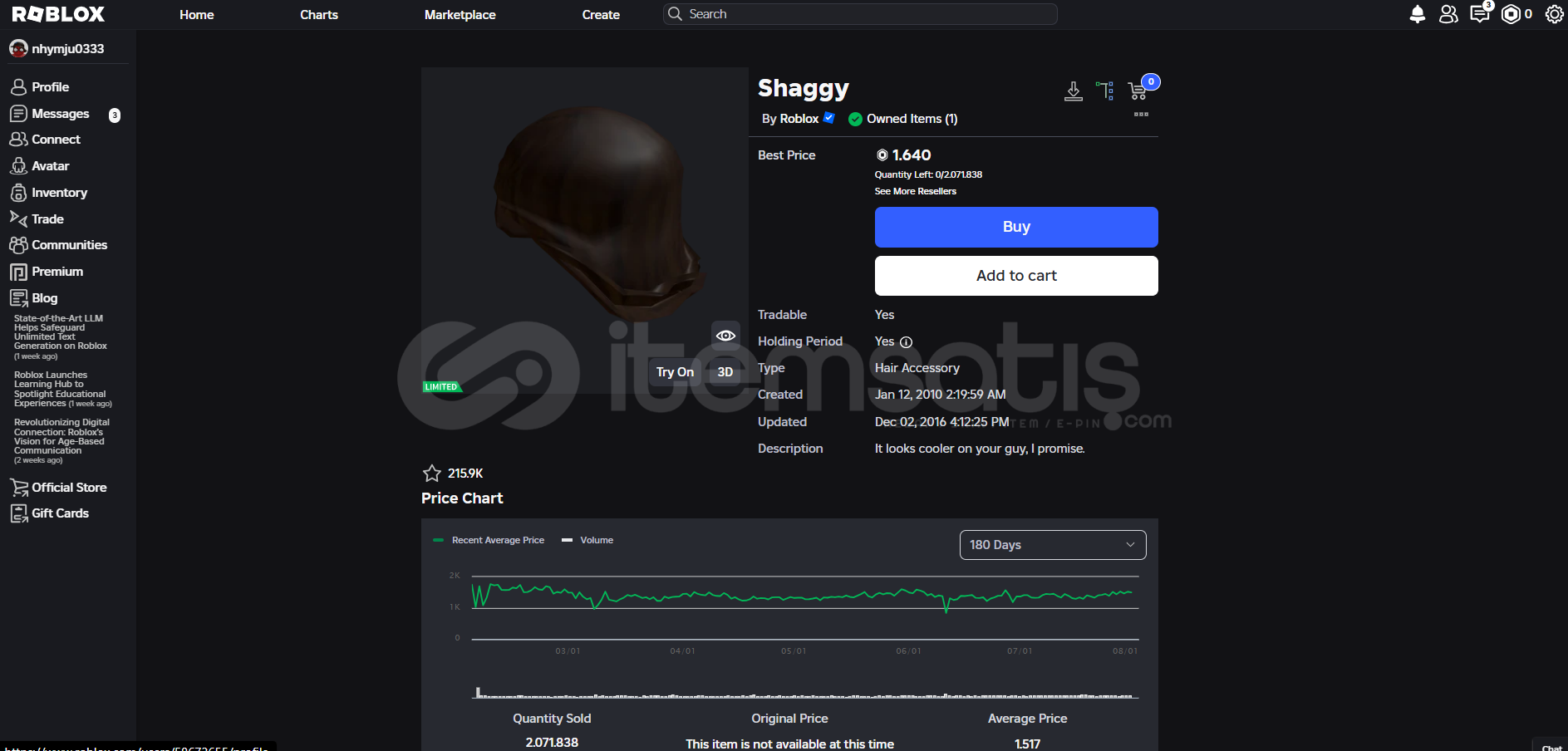This screenshot has width=1568, height=751.
Task: Open Messages in the sidebar
Action: coord(50,114)
